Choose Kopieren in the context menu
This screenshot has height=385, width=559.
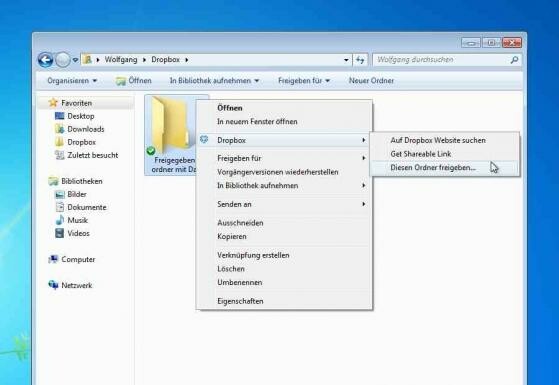[x=284, y=236]
